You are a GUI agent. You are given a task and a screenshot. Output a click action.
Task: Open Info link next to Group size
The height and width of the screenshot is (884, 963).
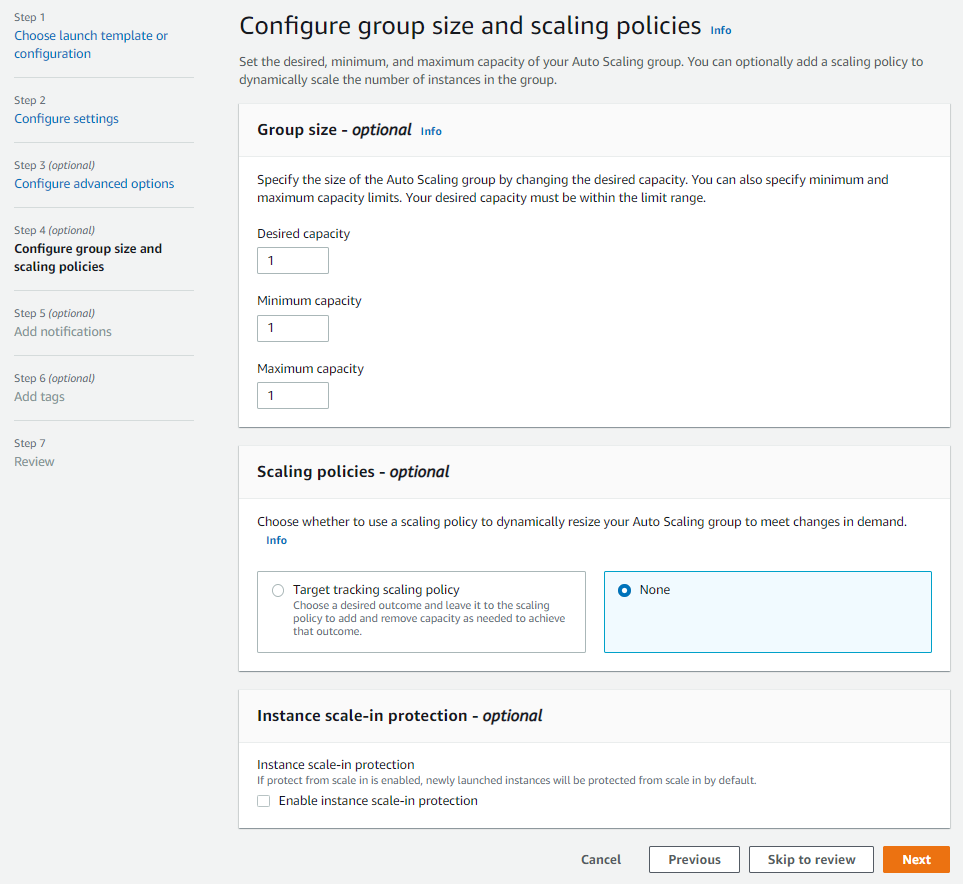point(431,131)
